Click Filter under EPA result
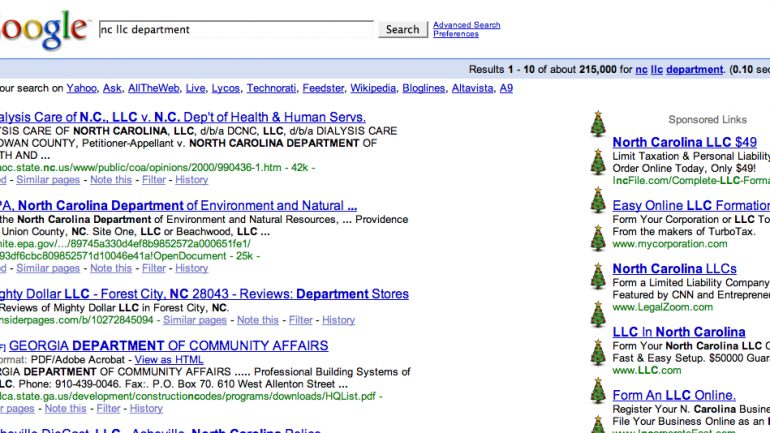 154,268
